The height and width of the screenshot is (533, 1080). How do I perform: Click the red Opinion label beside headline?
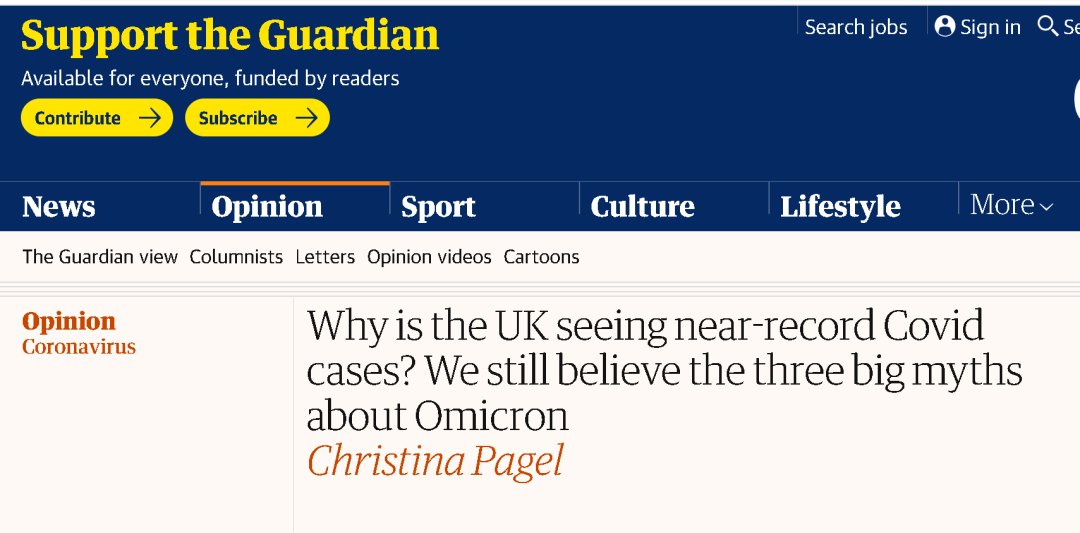pyautogui.click(x=69, y=321)
